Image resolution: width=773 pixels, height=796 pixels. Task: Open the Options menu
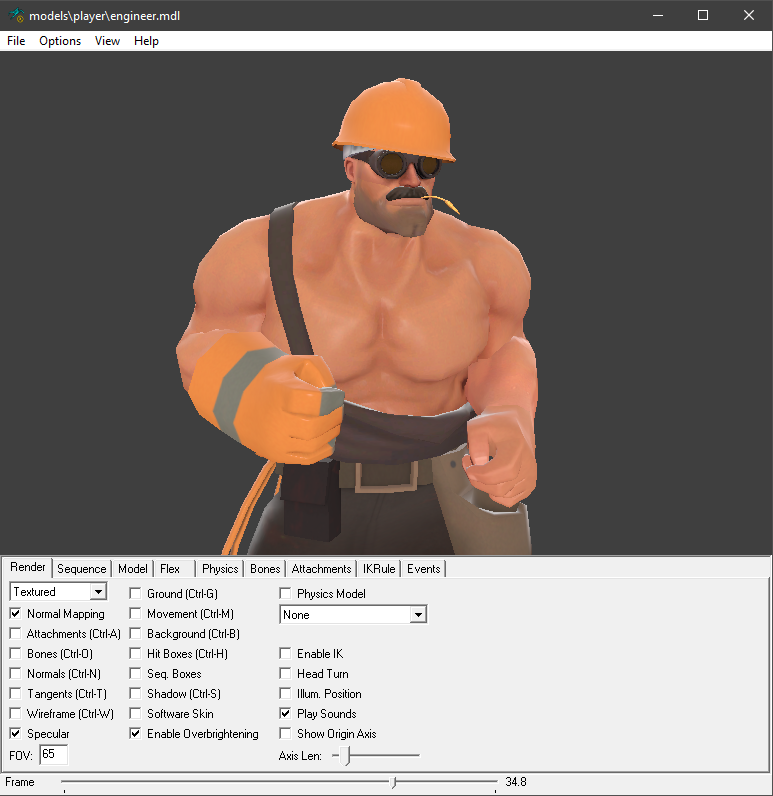click(x=60, y=41)
